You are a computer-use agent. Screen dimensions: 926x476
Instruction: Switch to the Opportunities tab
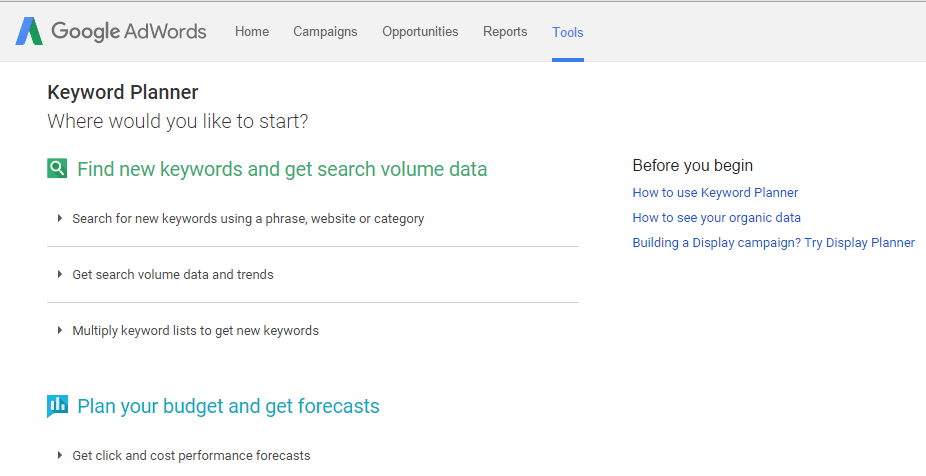(420, 32)
